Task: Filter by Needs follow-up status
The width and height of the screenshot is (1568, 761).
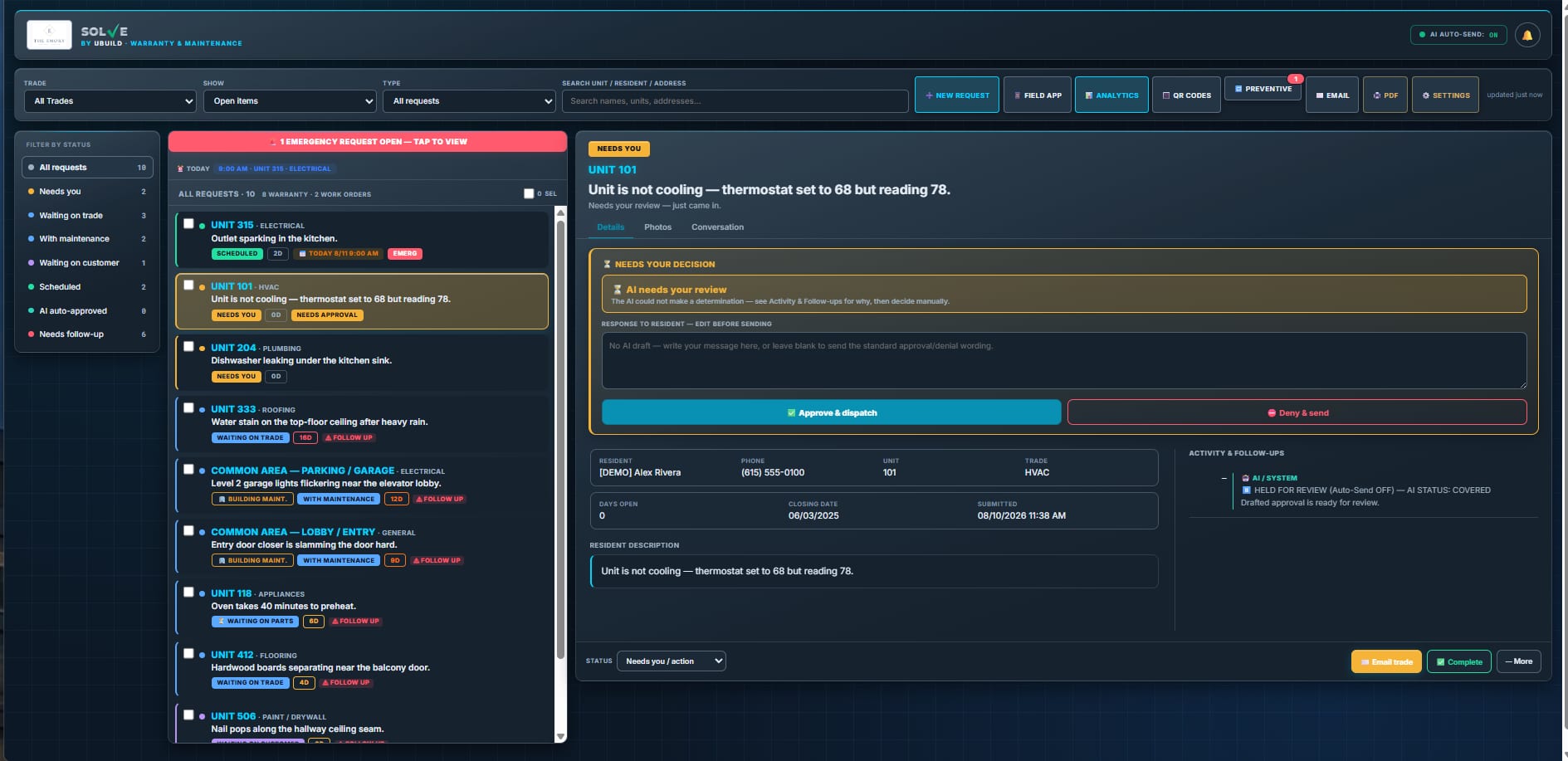Action: [87, 334]
